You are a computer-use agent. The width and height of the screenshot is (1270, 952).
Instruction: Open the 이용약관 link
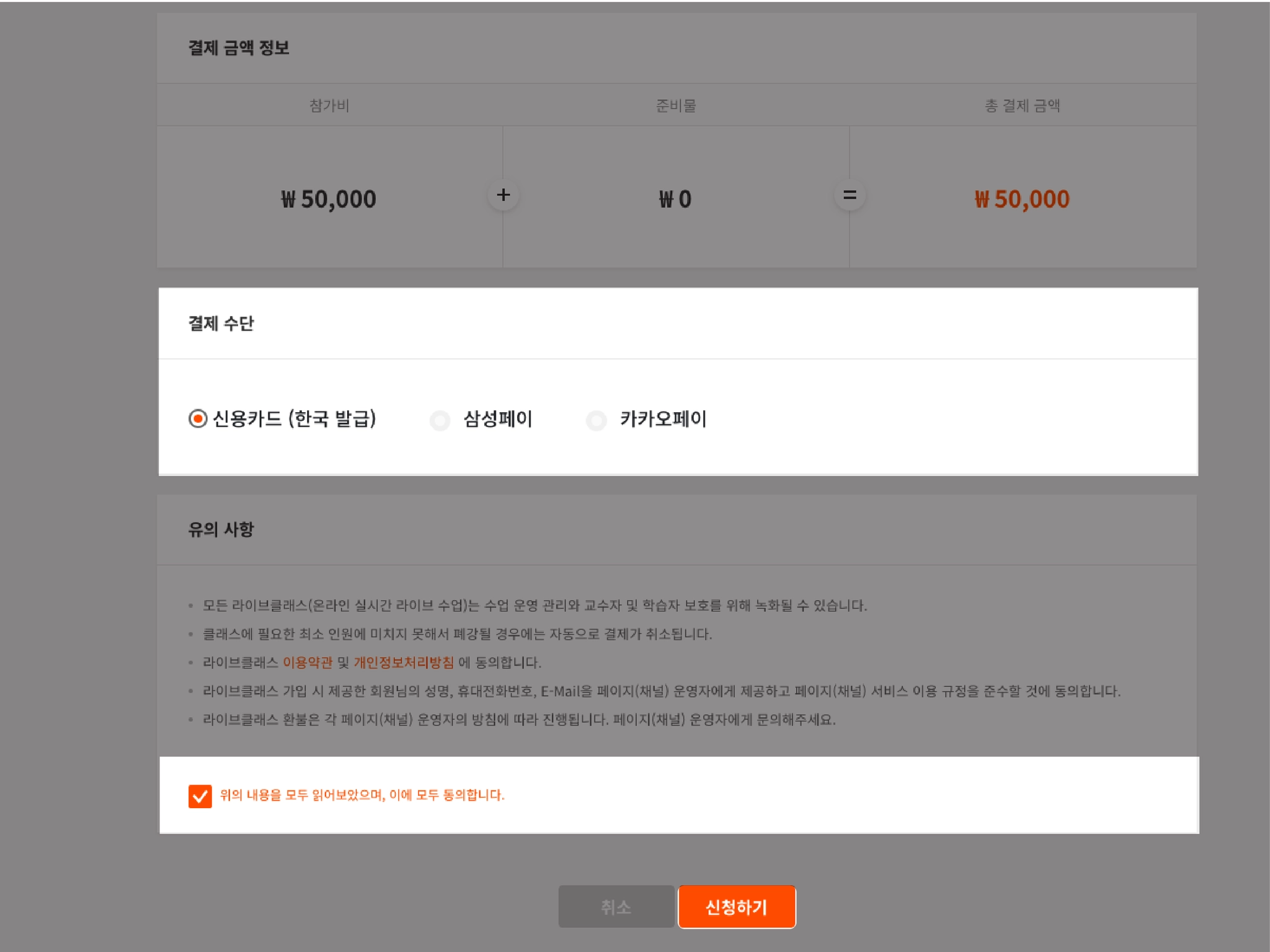point(308,663)
